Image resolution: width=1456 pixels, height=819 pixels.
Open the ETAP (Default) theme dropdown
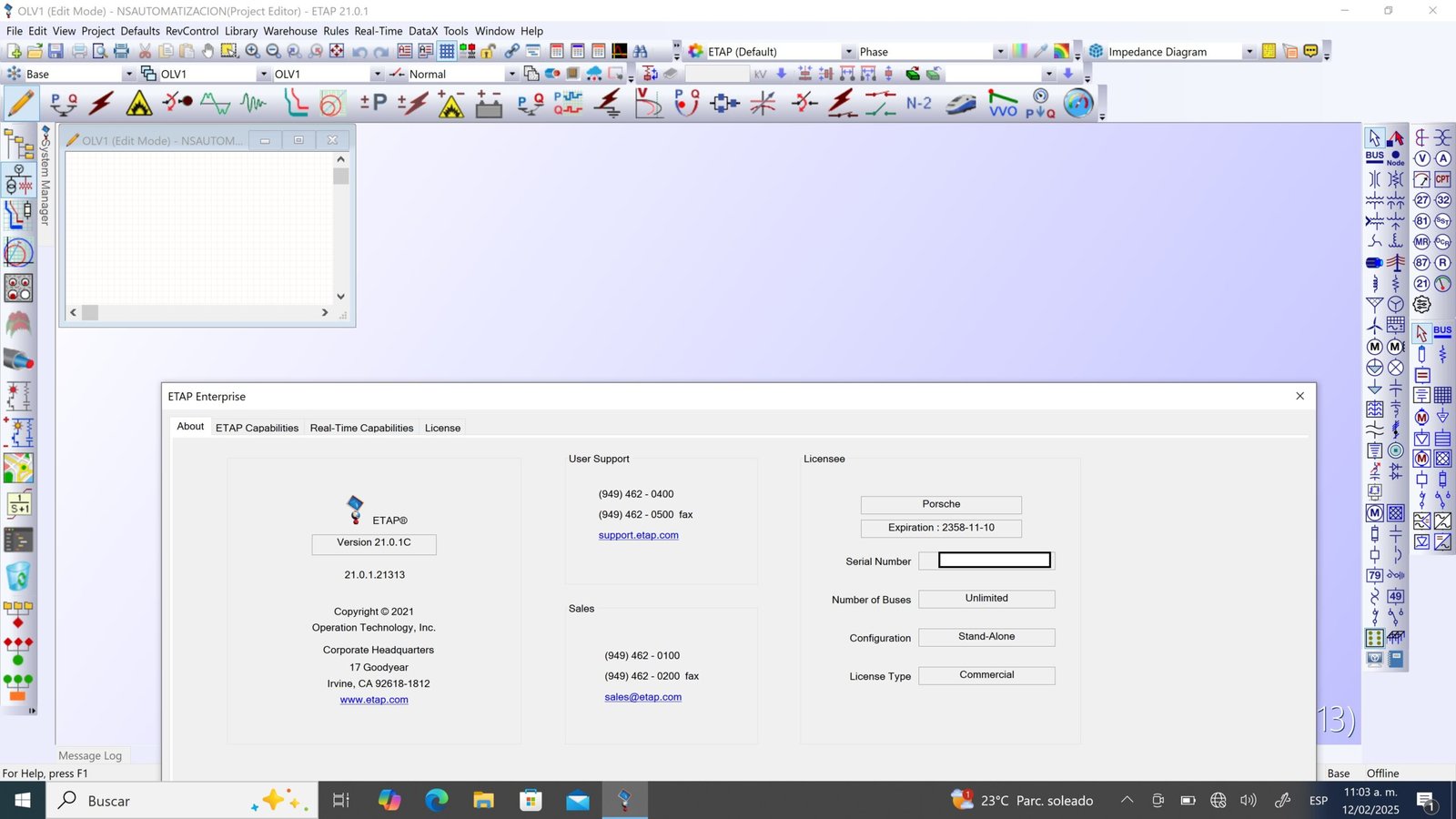pos(848,52)
